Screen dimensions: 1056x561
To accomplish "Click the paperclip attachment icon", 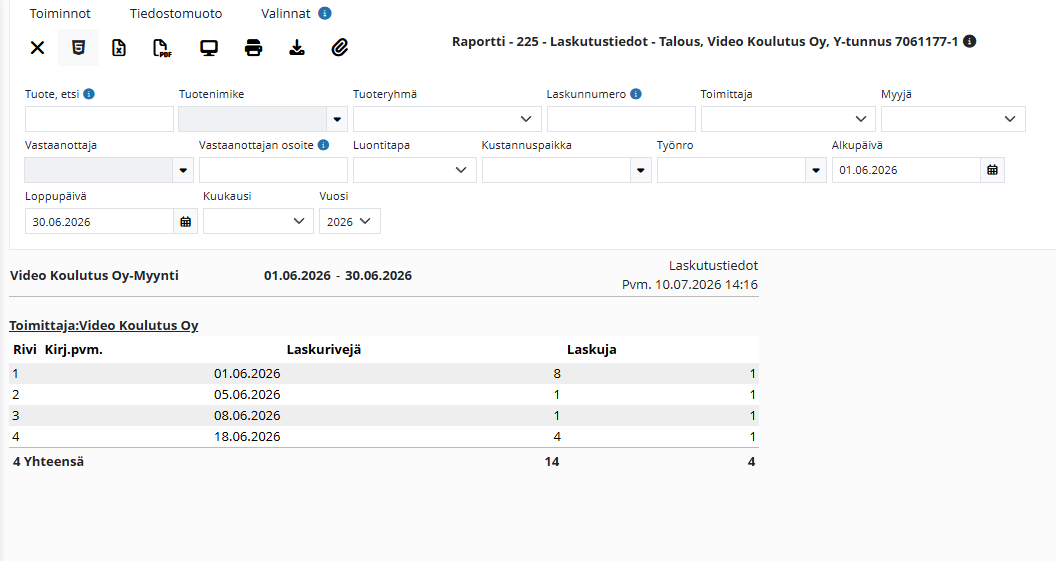I will click(x=340, y=48).
